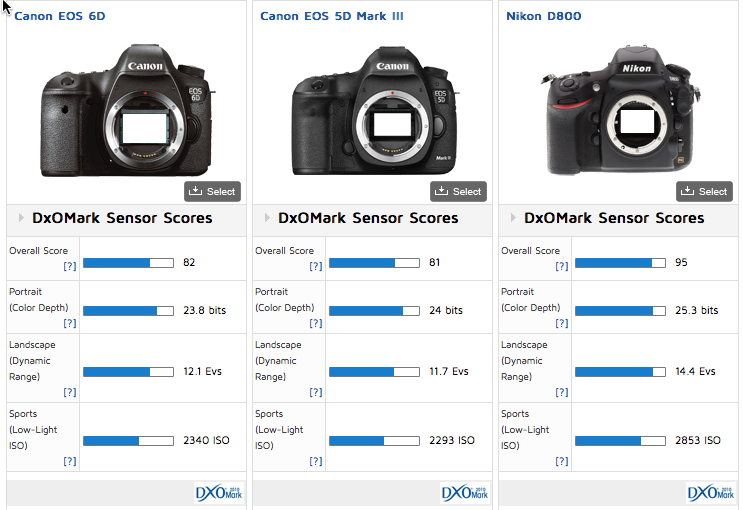The height and width of the screenshot is (510, 743).
Task: Select the Nikon D800 camera
Action: [704, 191]
